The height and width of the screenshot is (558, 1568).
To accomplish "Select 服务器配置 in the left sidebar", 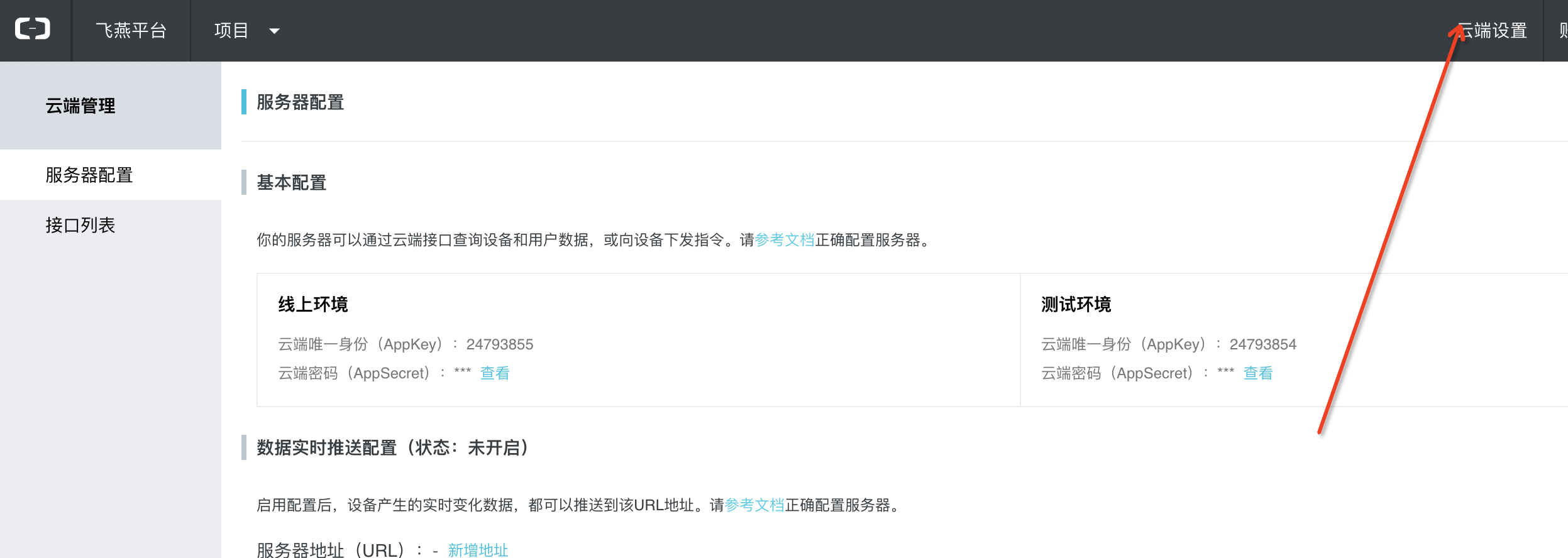I will click(89, 175).
